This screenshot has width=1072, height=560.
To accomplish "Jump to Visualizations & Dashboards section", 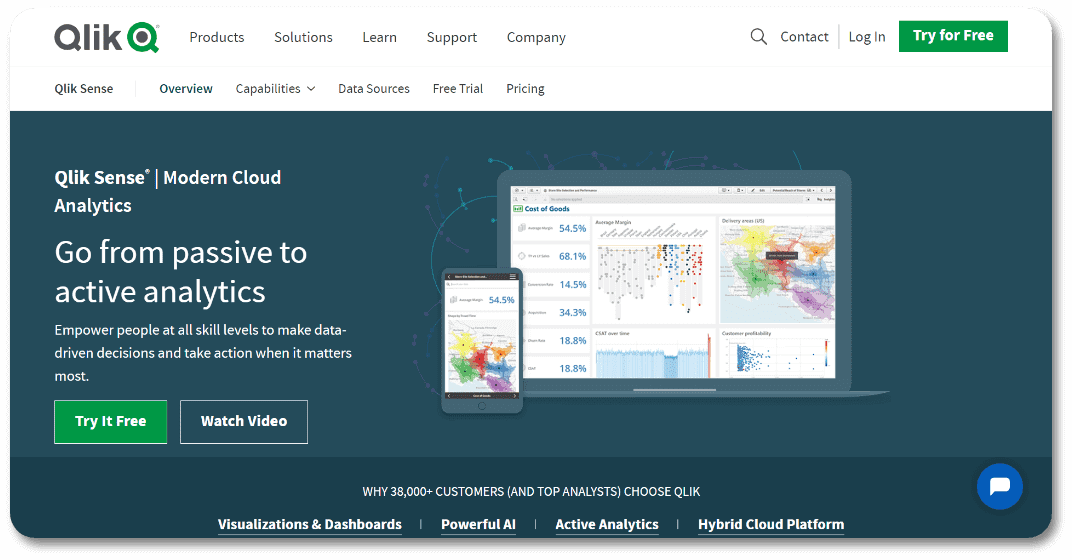I will [x=310, y=524].
